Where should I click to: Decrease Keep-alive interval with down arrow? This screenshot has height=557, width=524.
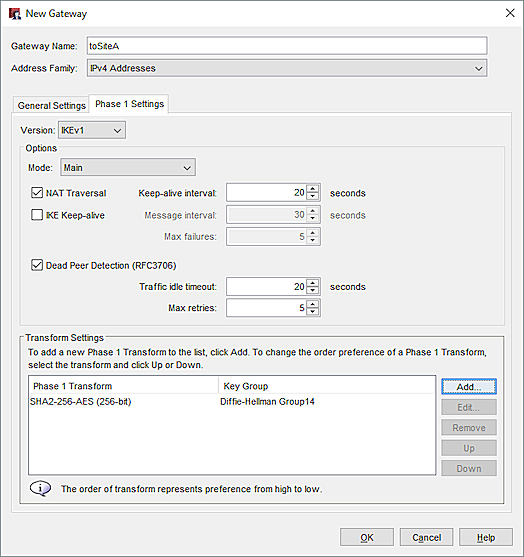point(313,197)
